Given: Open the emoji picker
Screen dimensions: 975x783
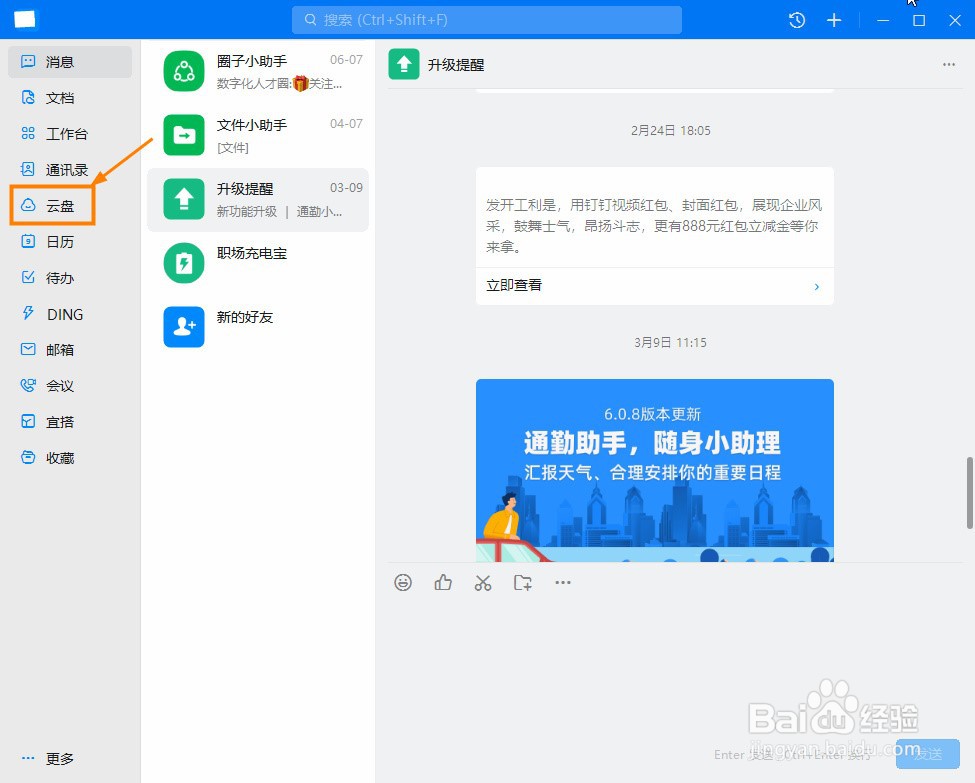Looking at the screenshot, I should pyautogui.click(x=403, y=583).
